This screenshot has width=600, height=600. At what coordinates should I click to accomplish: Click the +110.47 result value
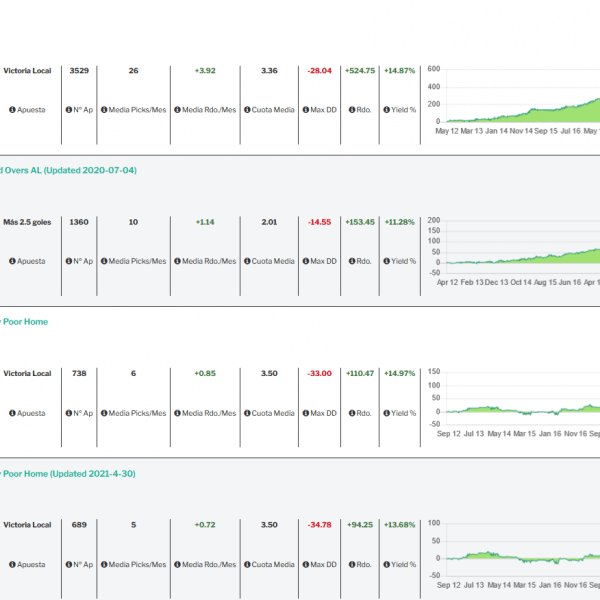(x=360, y=373)
